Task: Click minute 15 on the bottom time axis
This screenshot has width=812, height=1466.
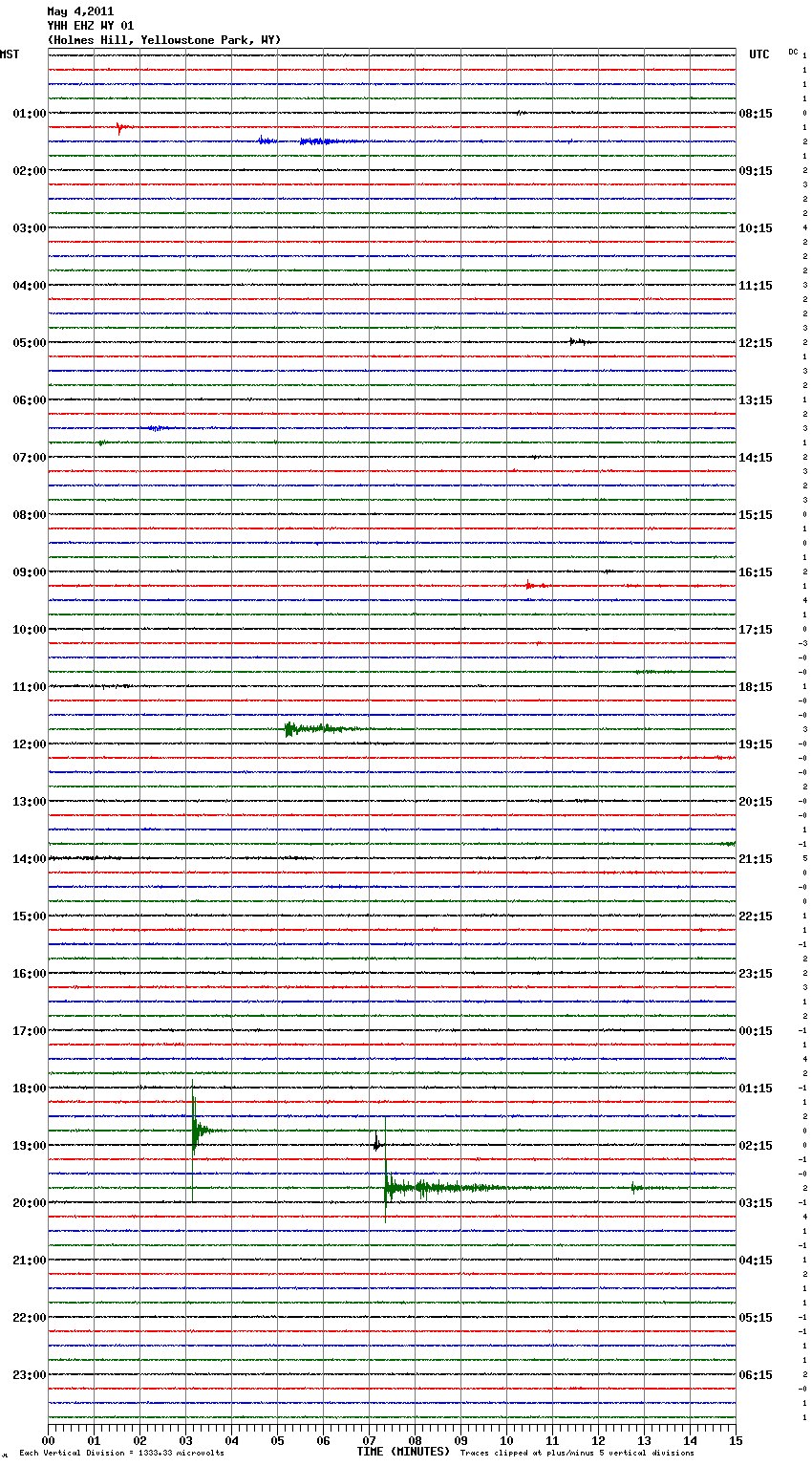Action: tap(736, 1440)
